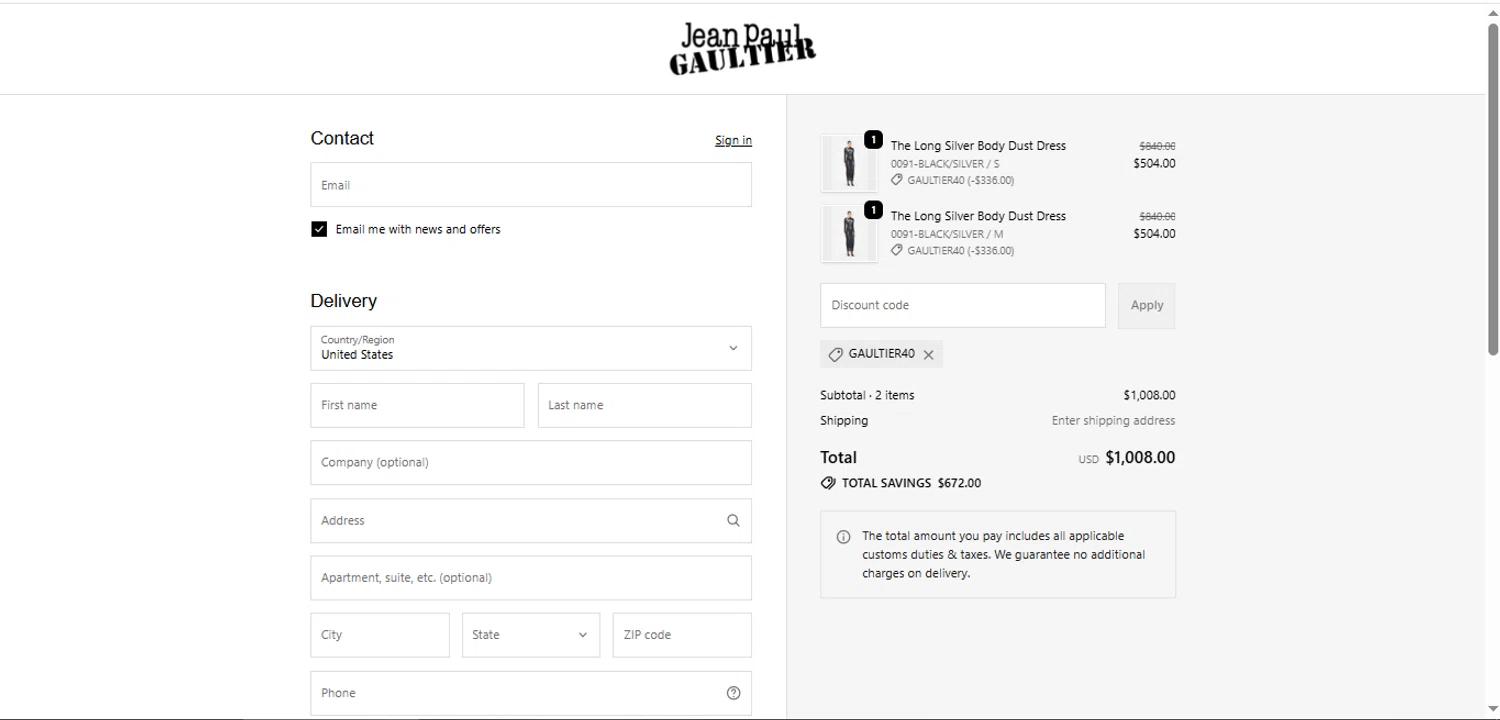Click the Apply discount button

tap(1147, 305)
